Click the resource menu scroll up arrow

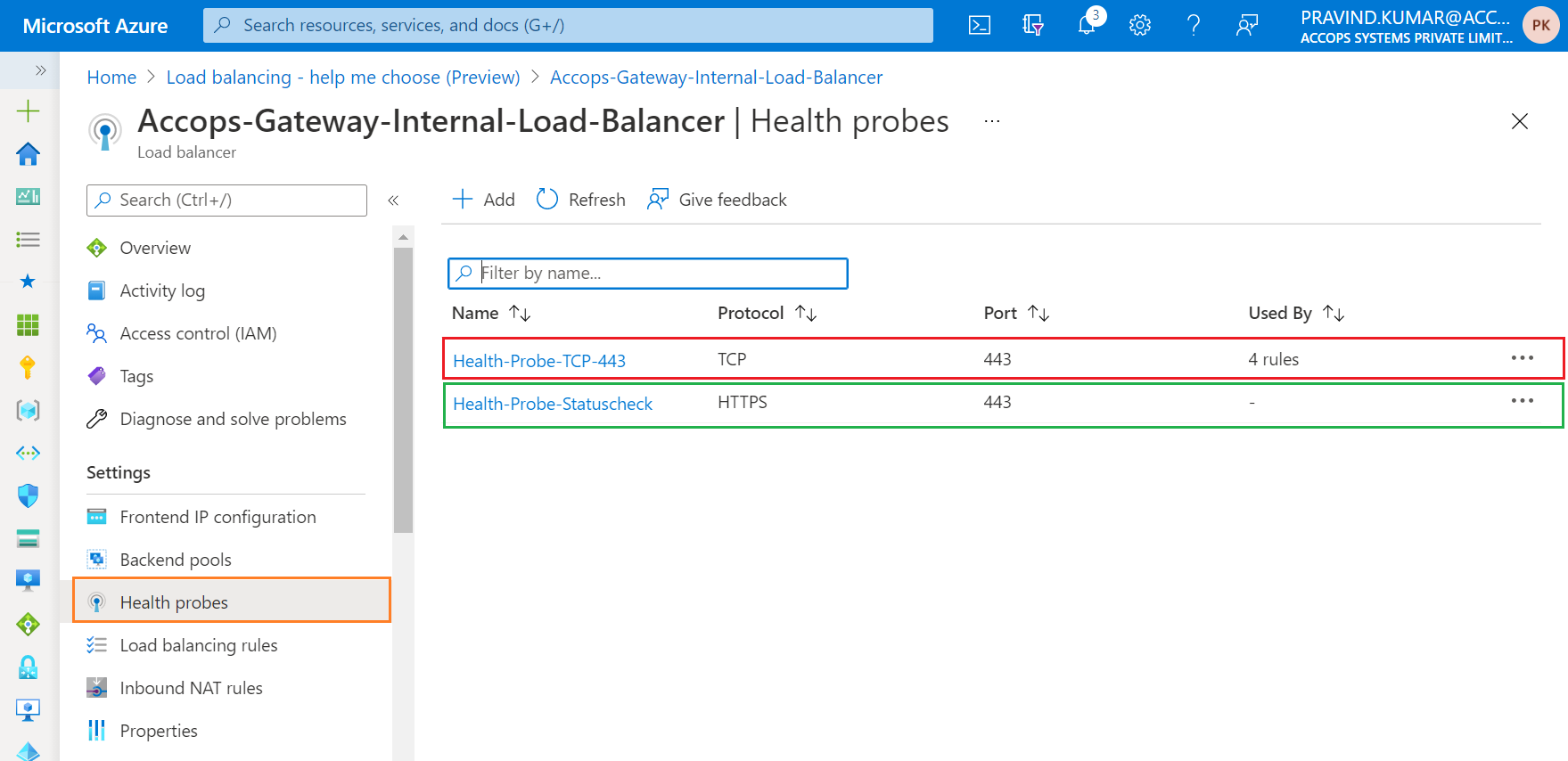coord(403,237)
